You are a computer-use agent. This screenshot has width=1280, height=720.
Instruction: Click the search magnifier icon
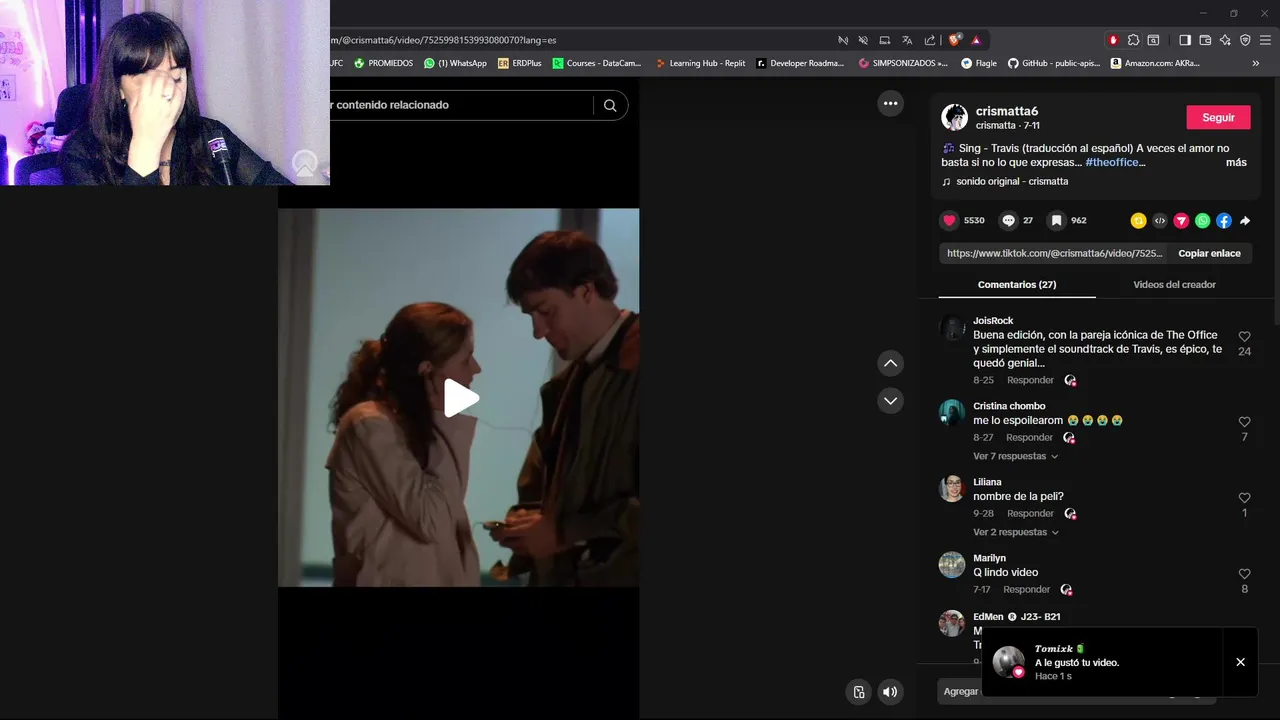610,105
